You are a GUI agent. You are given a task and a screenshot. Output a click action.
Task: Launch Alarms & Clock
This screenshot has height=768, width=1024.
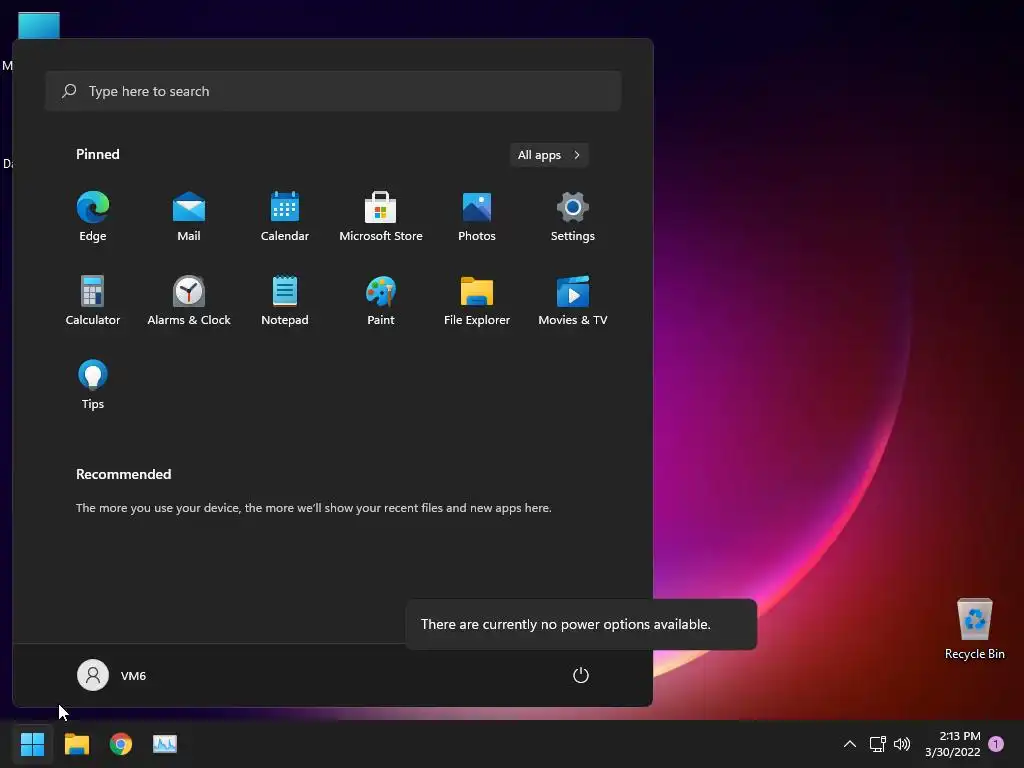click(189, 301)
